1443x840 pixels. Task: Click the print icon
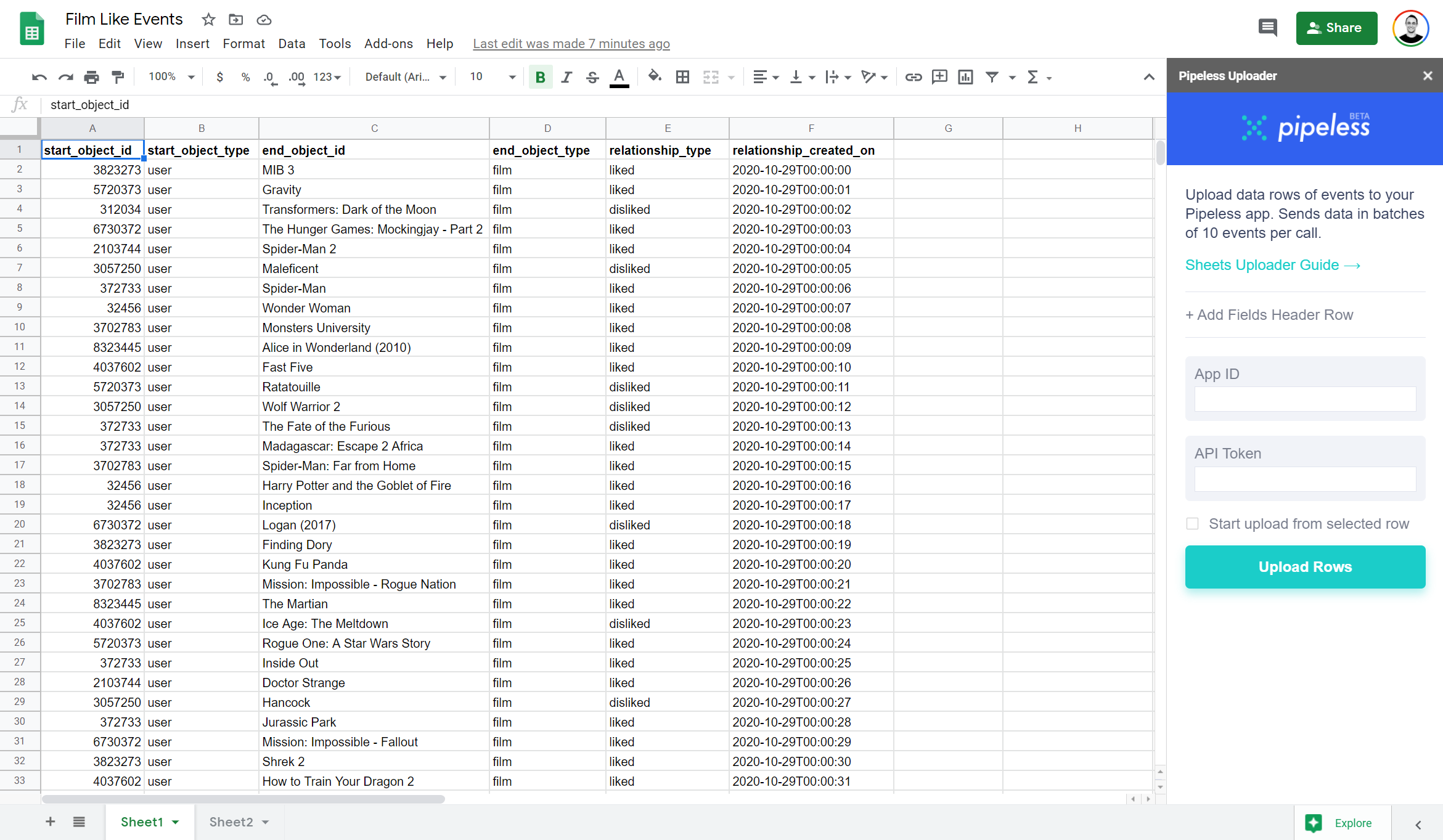91,77
